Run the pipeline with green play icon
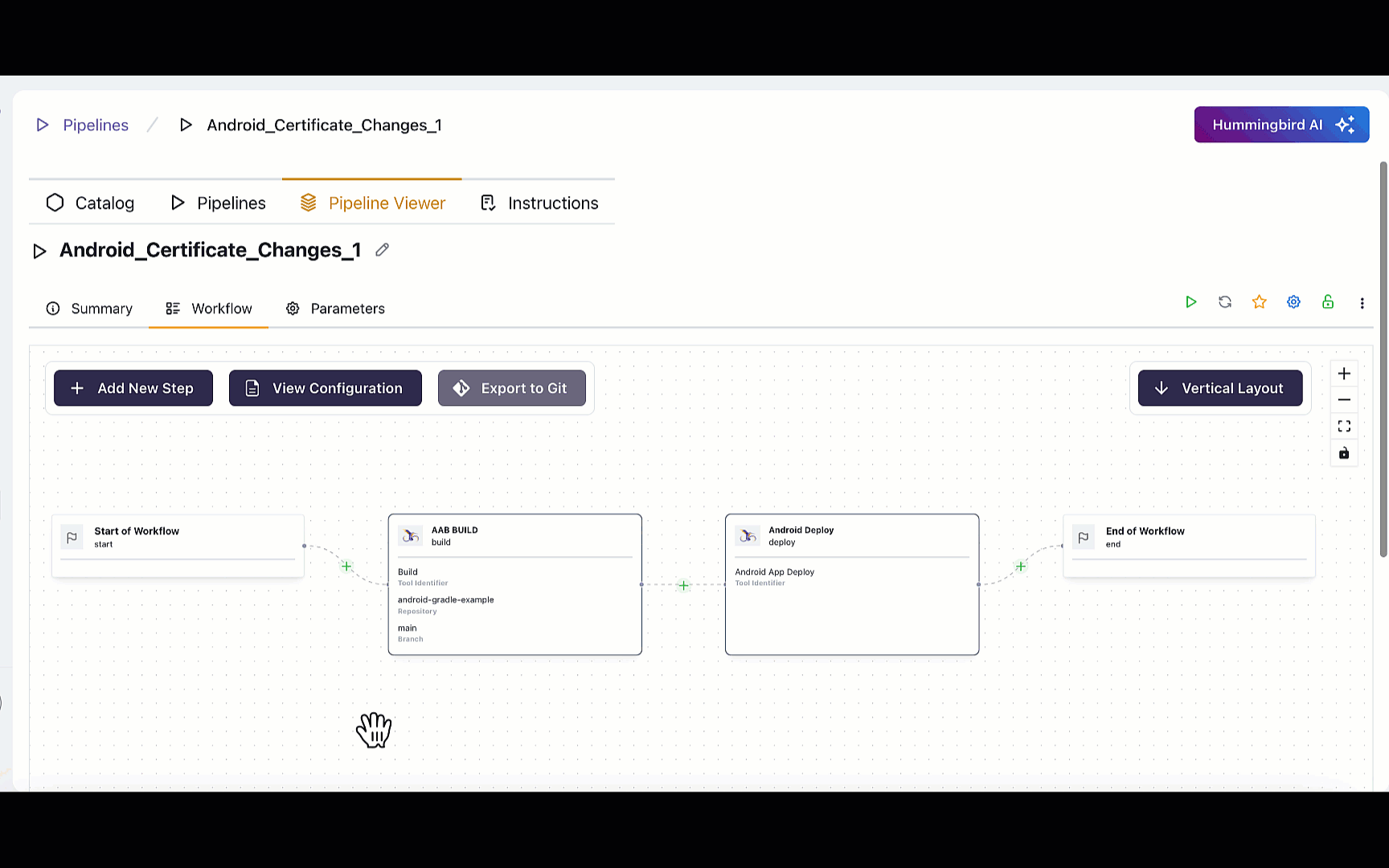The width and height of the screenshot is (1389, 868). click(1190, 302)
